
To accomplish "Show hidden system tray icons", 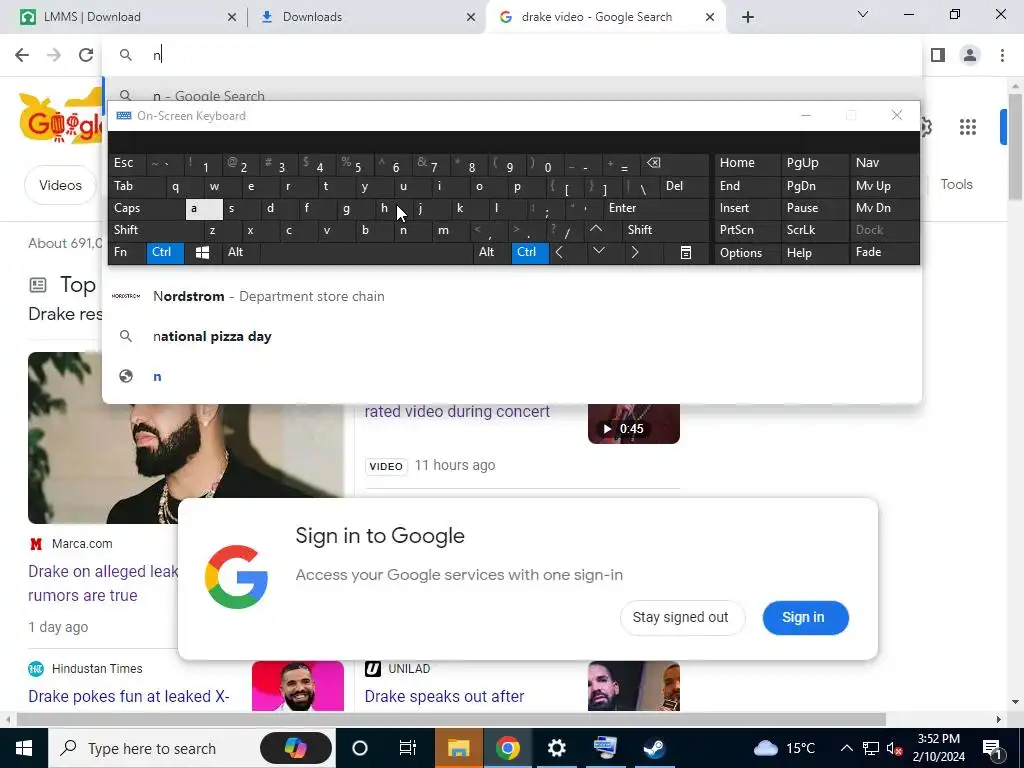I will tap(846, 748).
